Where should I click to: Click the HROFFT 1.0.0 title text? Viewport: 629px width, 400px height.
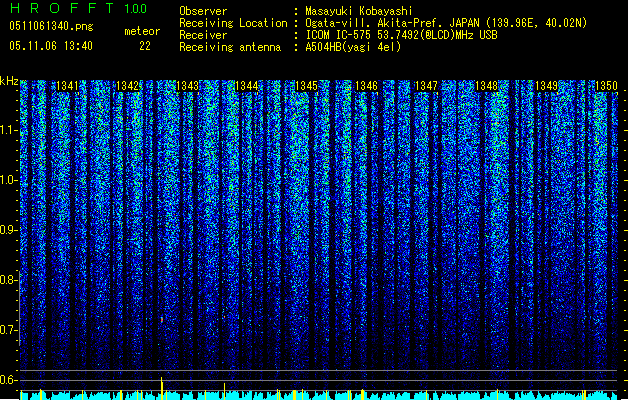(79, 8)
